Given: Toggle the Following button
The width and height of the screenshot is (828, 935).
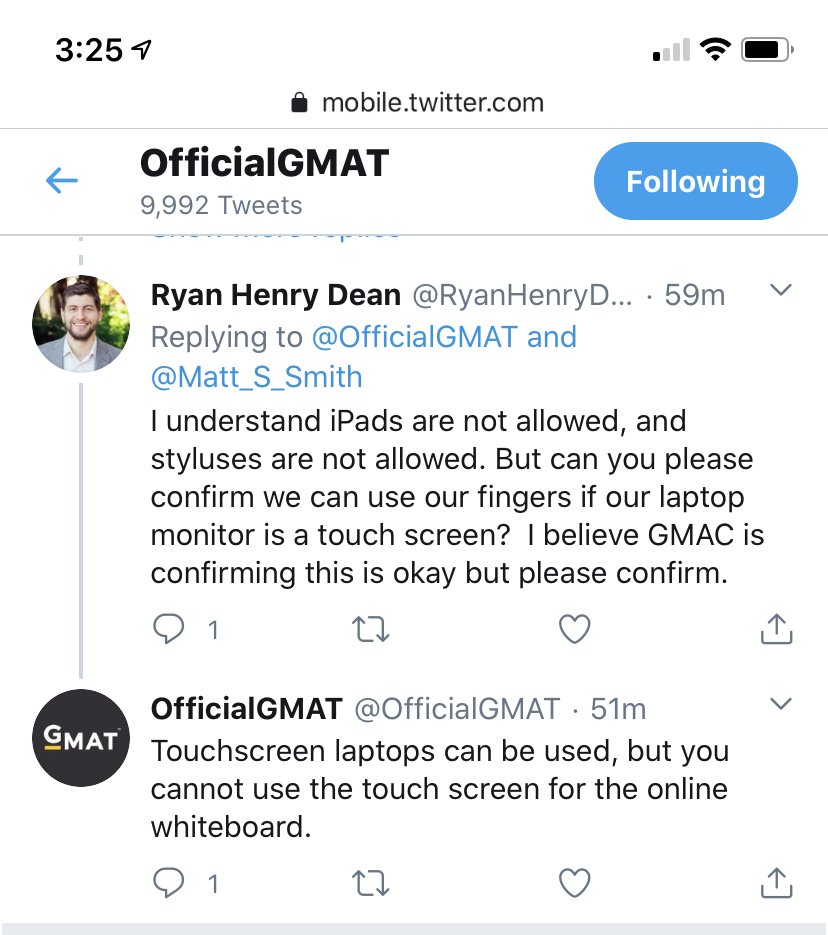Looking at the screenshot, I should (x=695, y=181).
